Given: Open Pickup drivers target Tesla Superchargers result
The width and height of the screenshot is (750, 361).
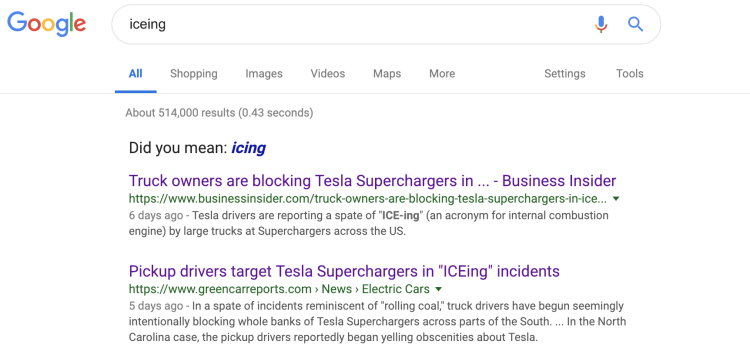Looking at the screenshot, I should point(344,271).
